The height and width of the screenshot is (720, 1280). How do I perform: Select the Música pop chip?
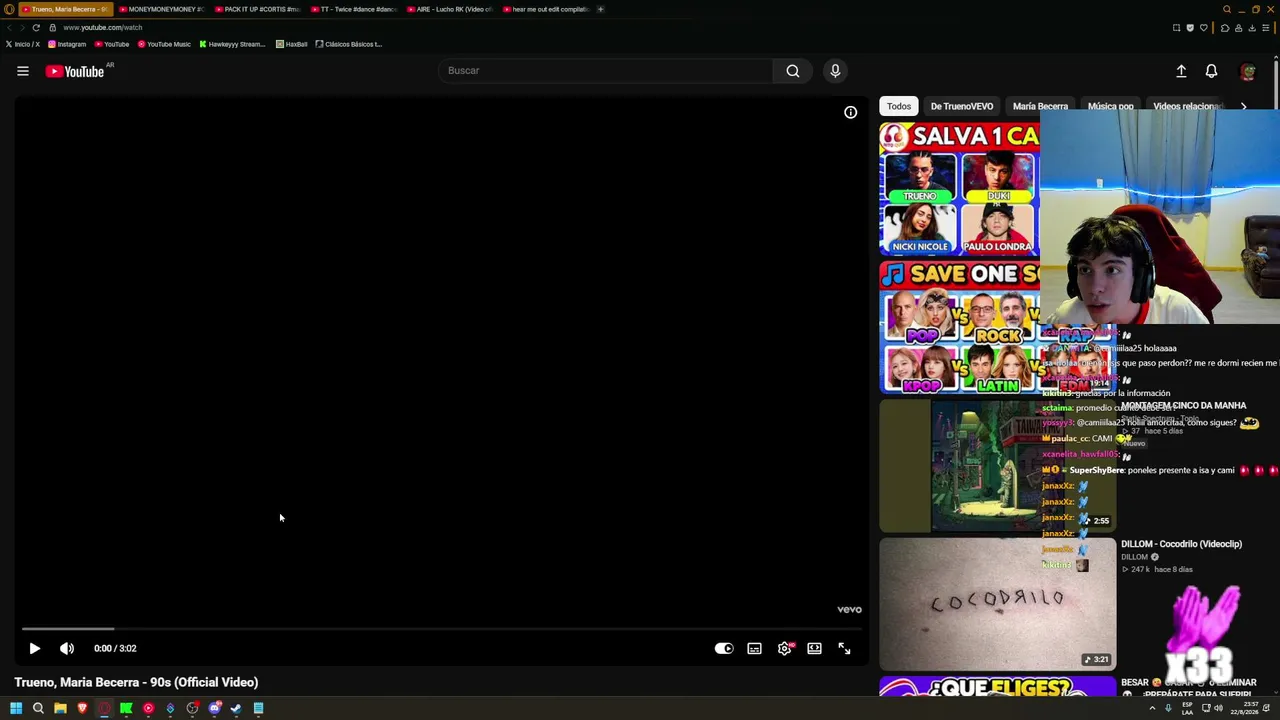pos(1110,106)
